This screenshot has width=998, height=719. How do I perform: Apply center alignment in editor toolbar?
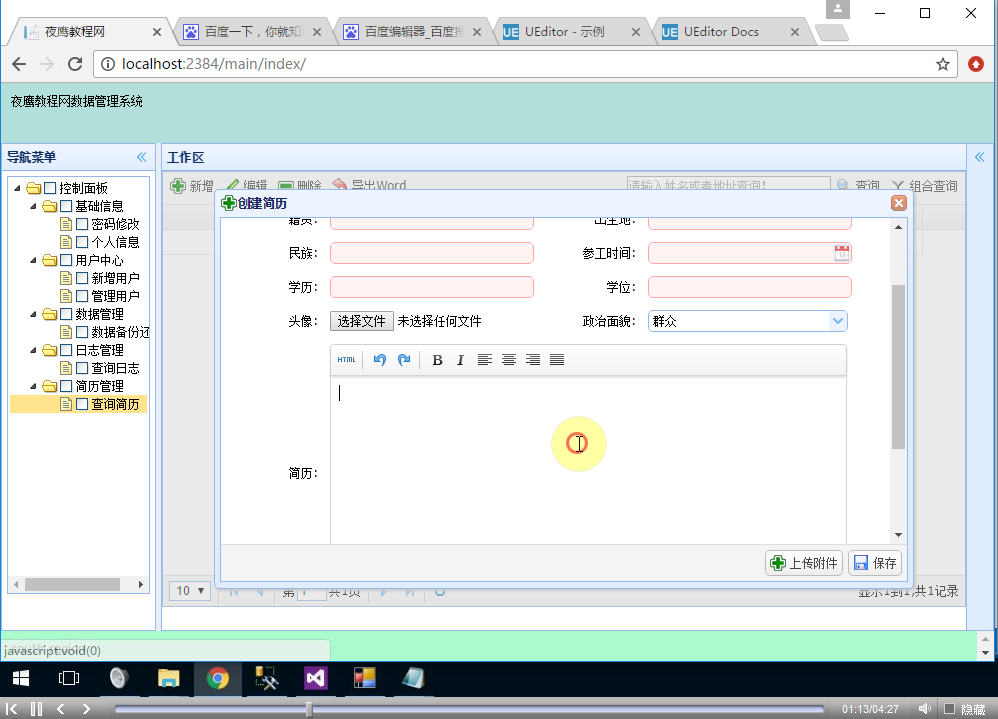click(x=509, y=360)
